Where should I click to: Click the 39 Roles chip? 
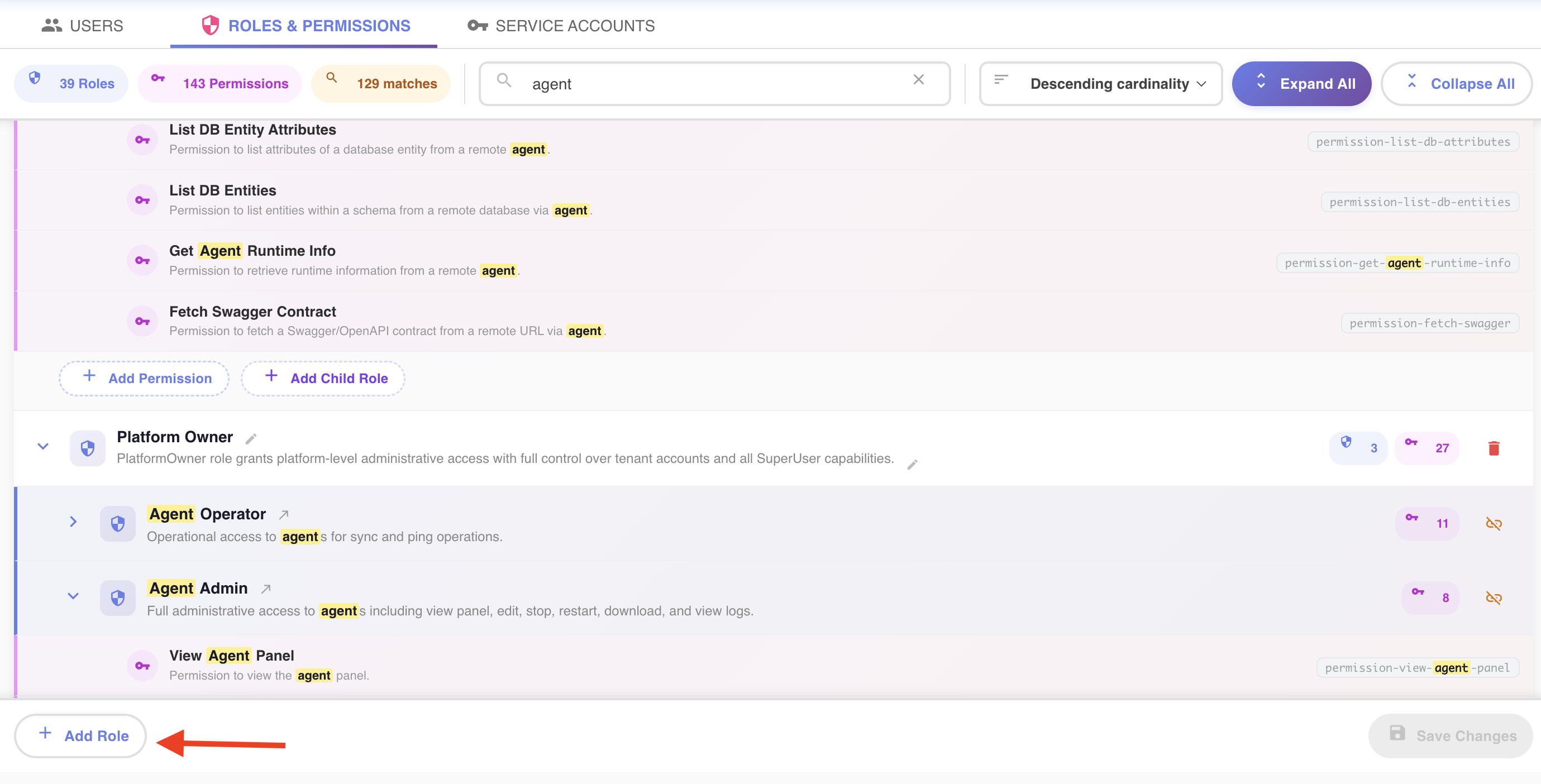(72, 84)
